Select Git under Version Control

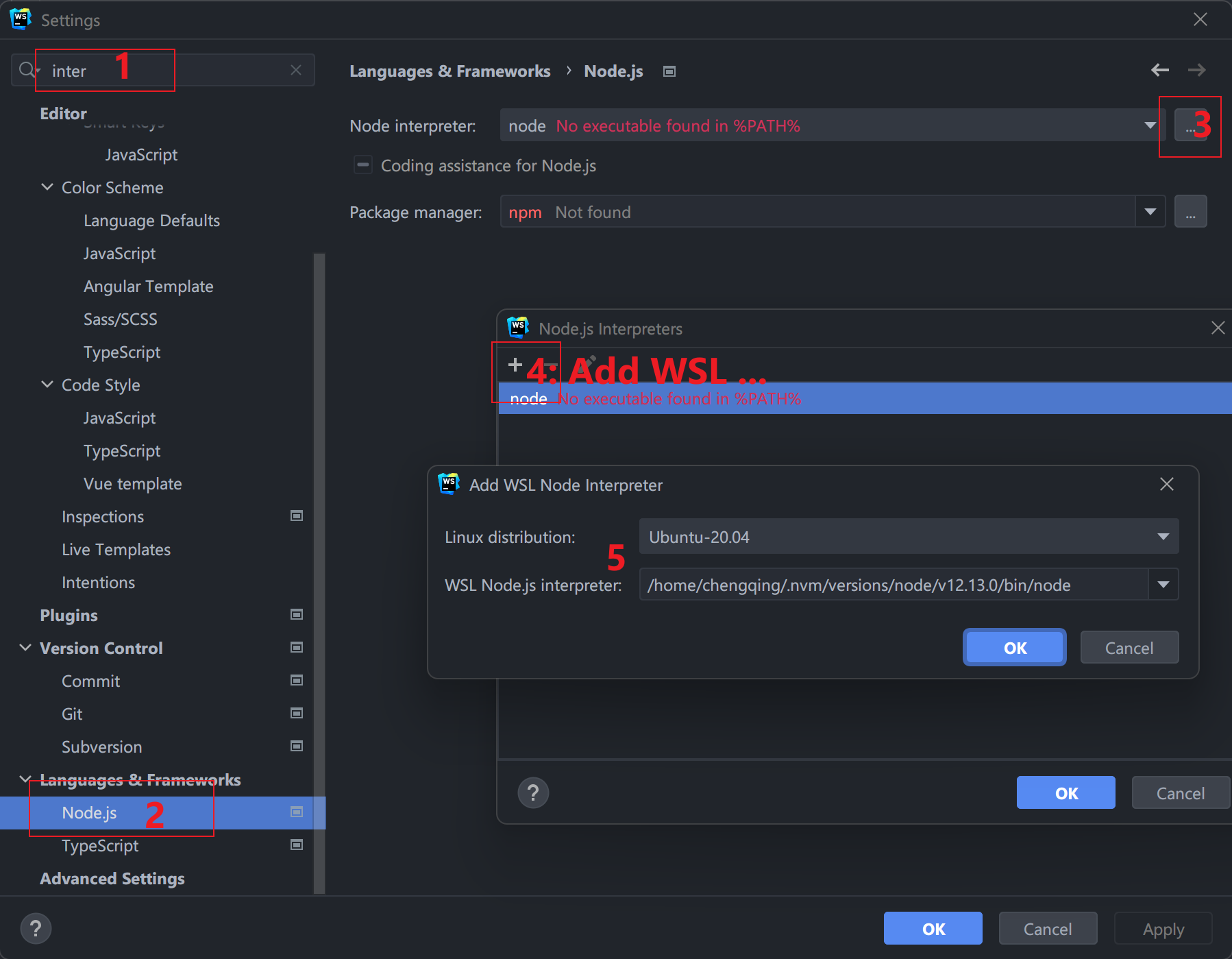(72, 714)
